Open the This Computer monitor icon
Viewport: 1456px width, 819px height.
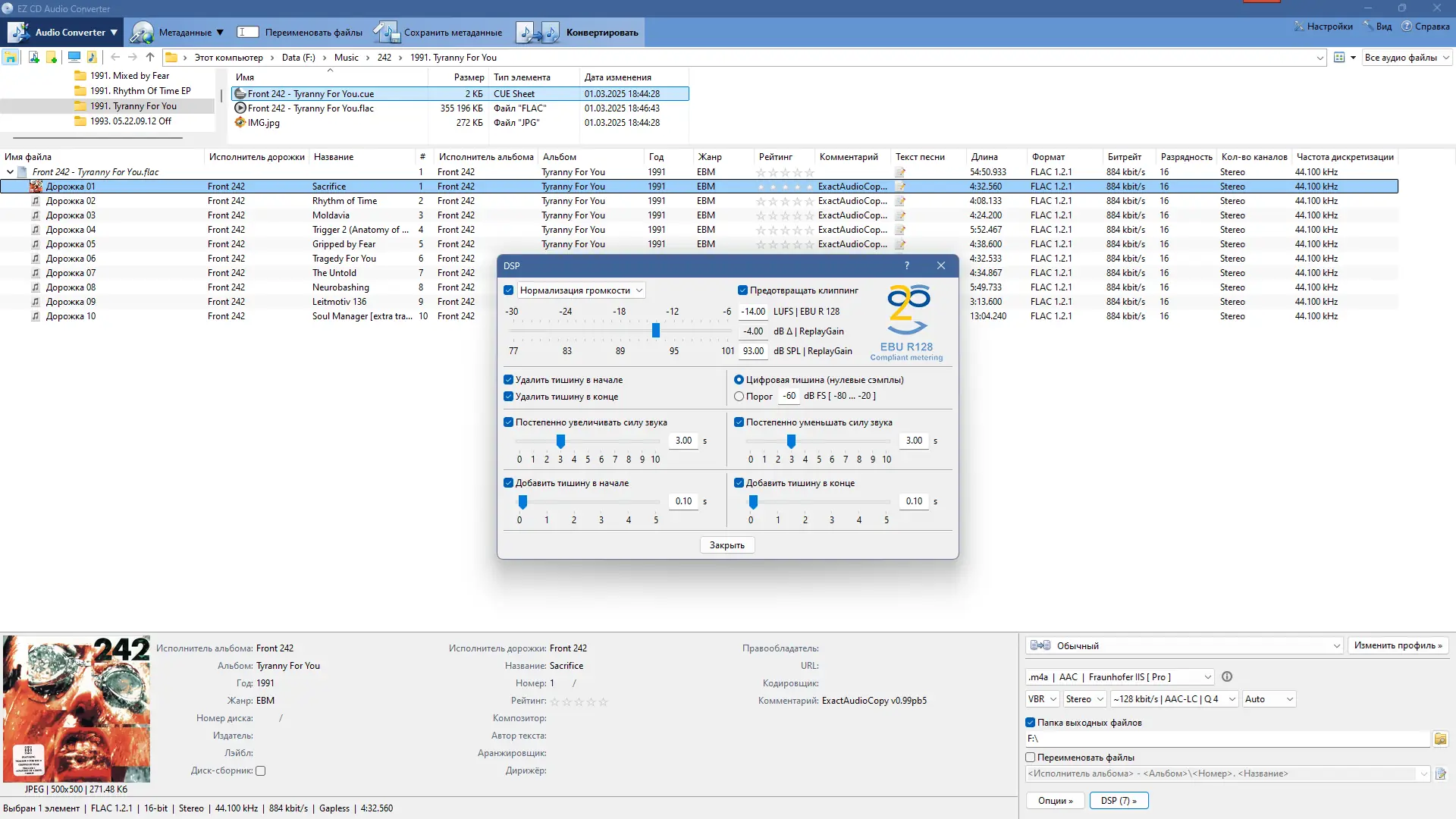point(74,57)
